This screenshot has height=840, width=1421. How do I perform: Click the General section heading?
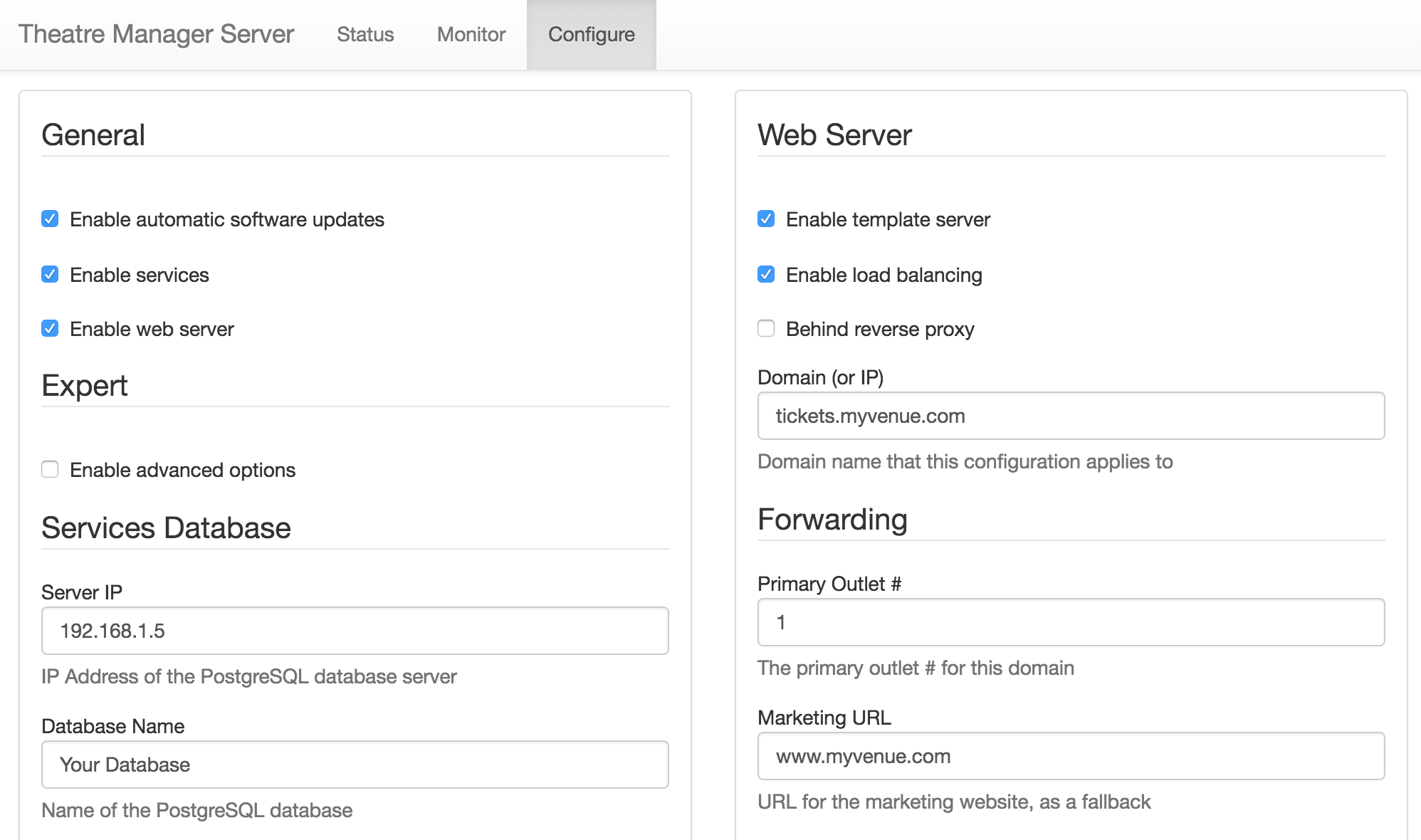click(93, 135)
